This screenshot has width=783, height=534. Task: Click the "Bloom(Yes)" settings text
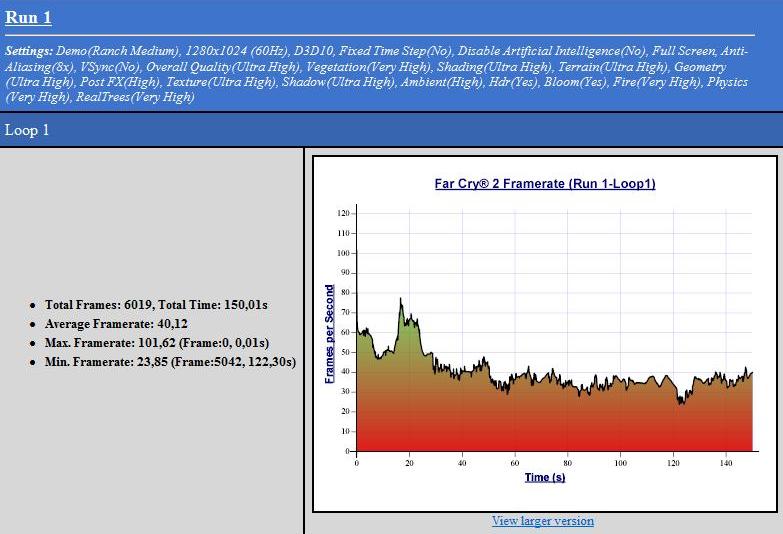click(x=575, y=82)
